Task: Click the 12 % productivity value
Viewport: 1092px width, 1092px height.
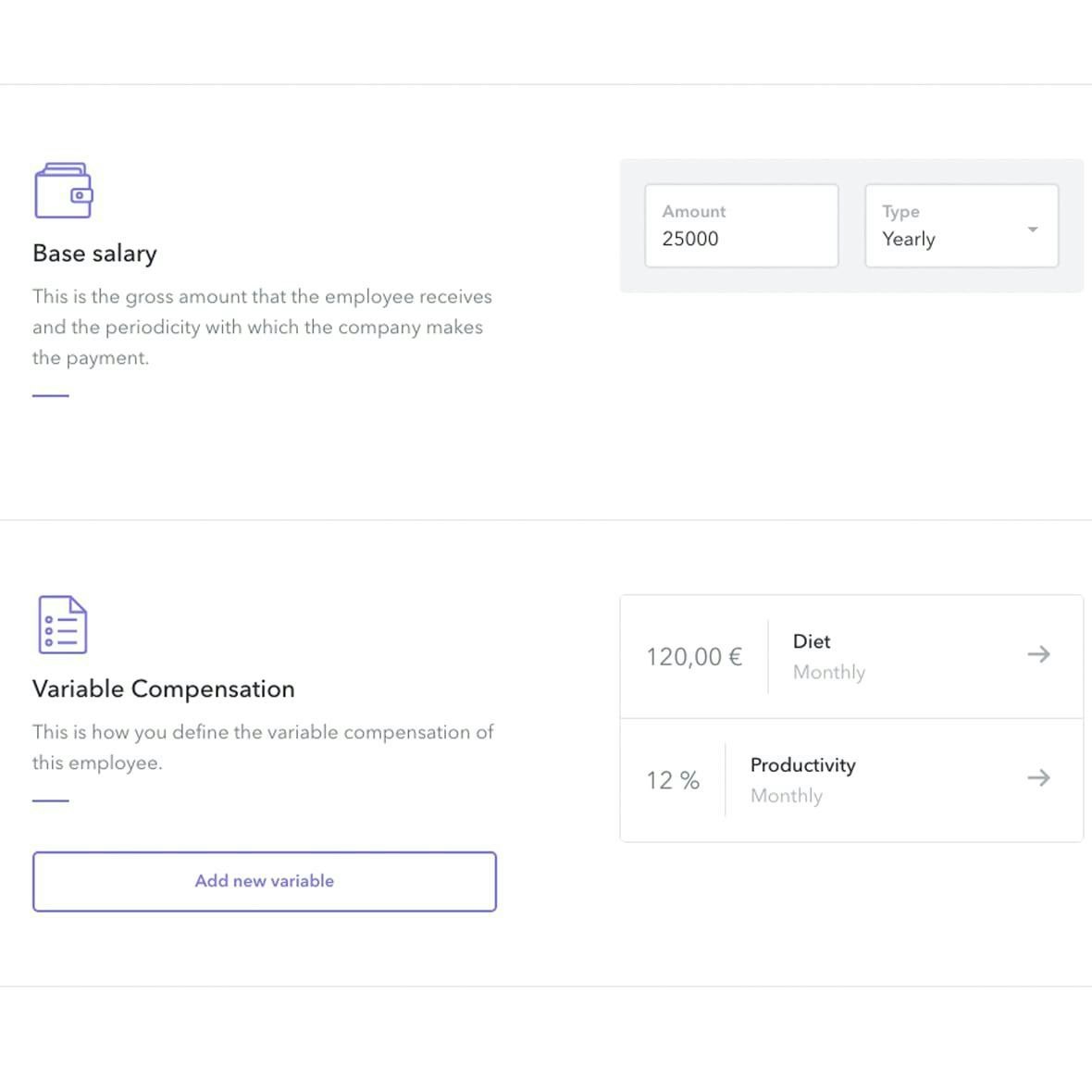Action: pyautogui.click(x=673, y=780)
